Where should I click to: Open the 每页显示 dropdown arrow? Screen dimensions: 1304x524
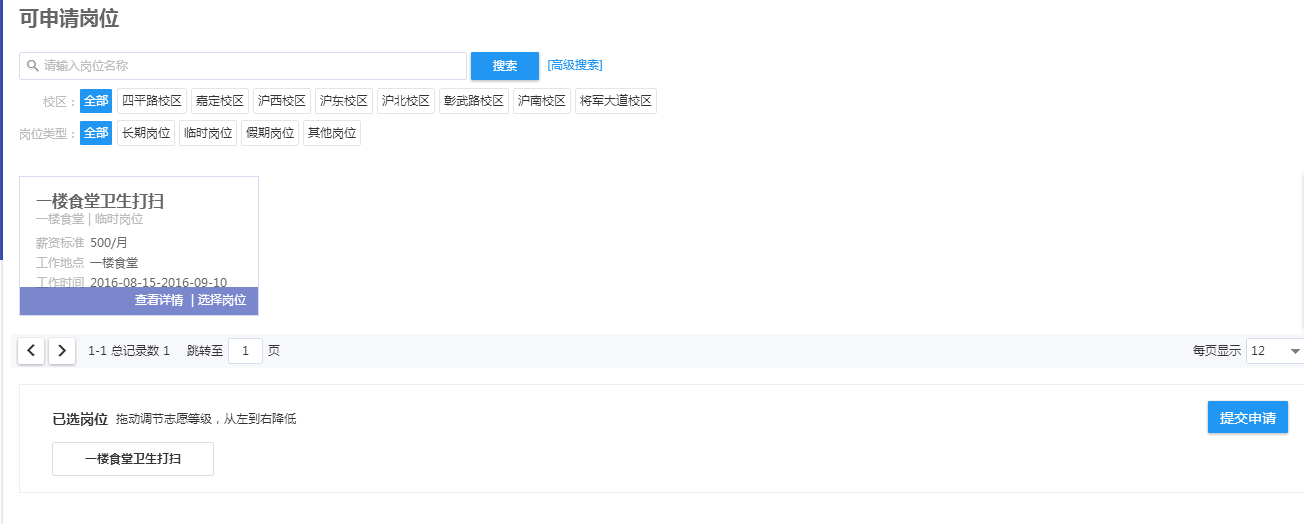click(1295, 351)
